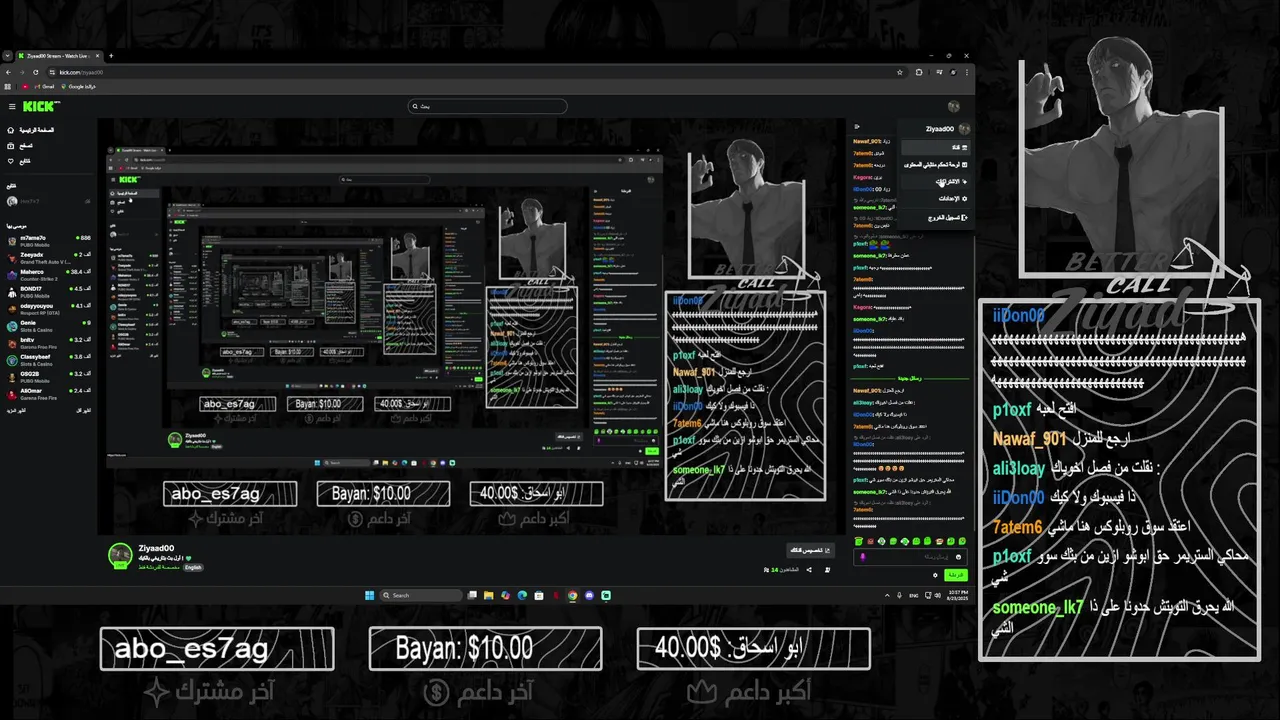The height and width of the screenshot is (720, 1280).
Task: Open Microsoft Edge from the taskbar
Action: (x=522, y=595)
